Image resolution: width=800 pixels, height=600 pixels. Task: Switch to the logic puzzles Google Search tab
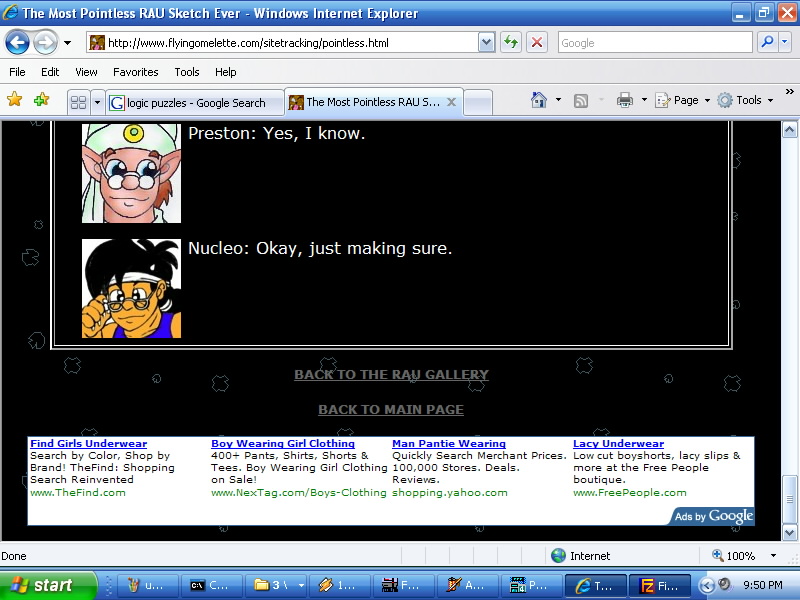tap(195, 103)
